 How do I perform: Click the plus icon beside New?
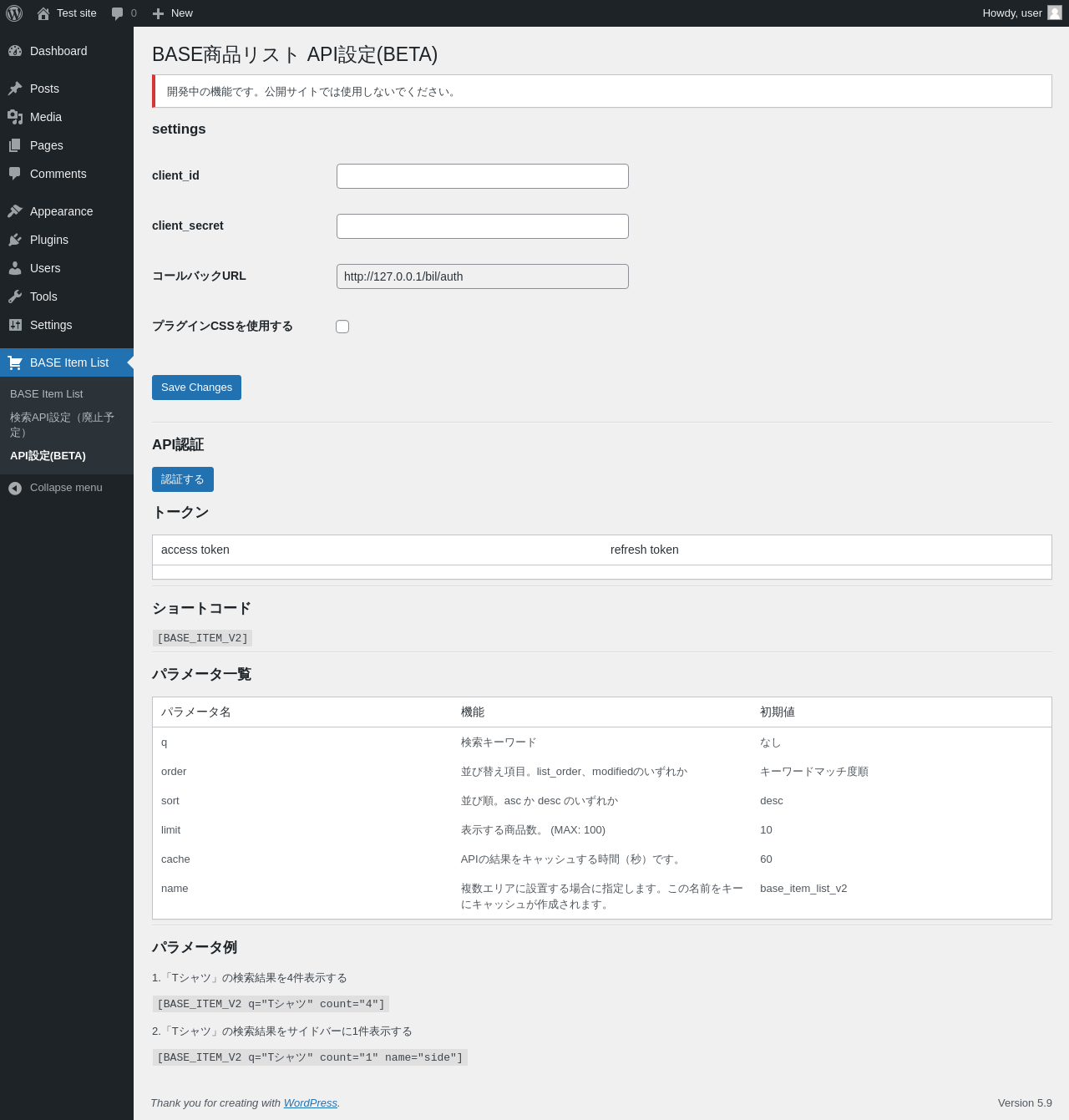pyautogui.click(x=158, y=13)
